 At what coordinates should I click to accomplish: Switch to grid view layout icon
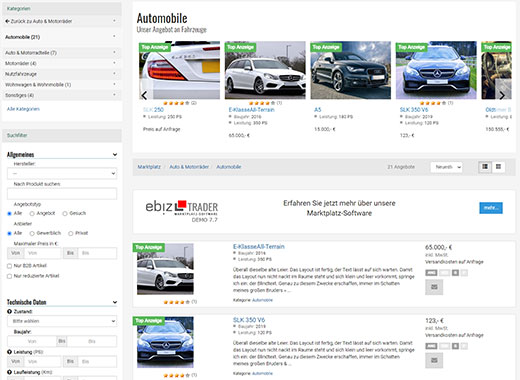tap(498, 167)
